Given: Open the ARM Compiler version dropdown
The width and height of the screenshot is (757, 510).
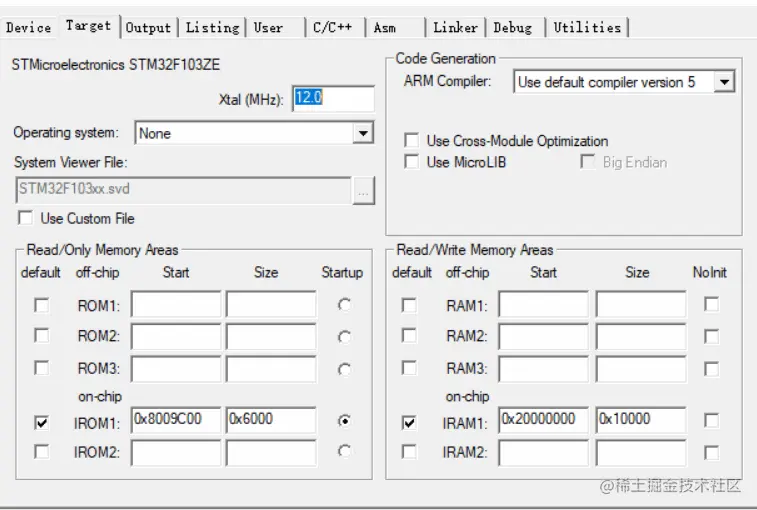Looking at the screenshot, I should [x=724, y=82].
